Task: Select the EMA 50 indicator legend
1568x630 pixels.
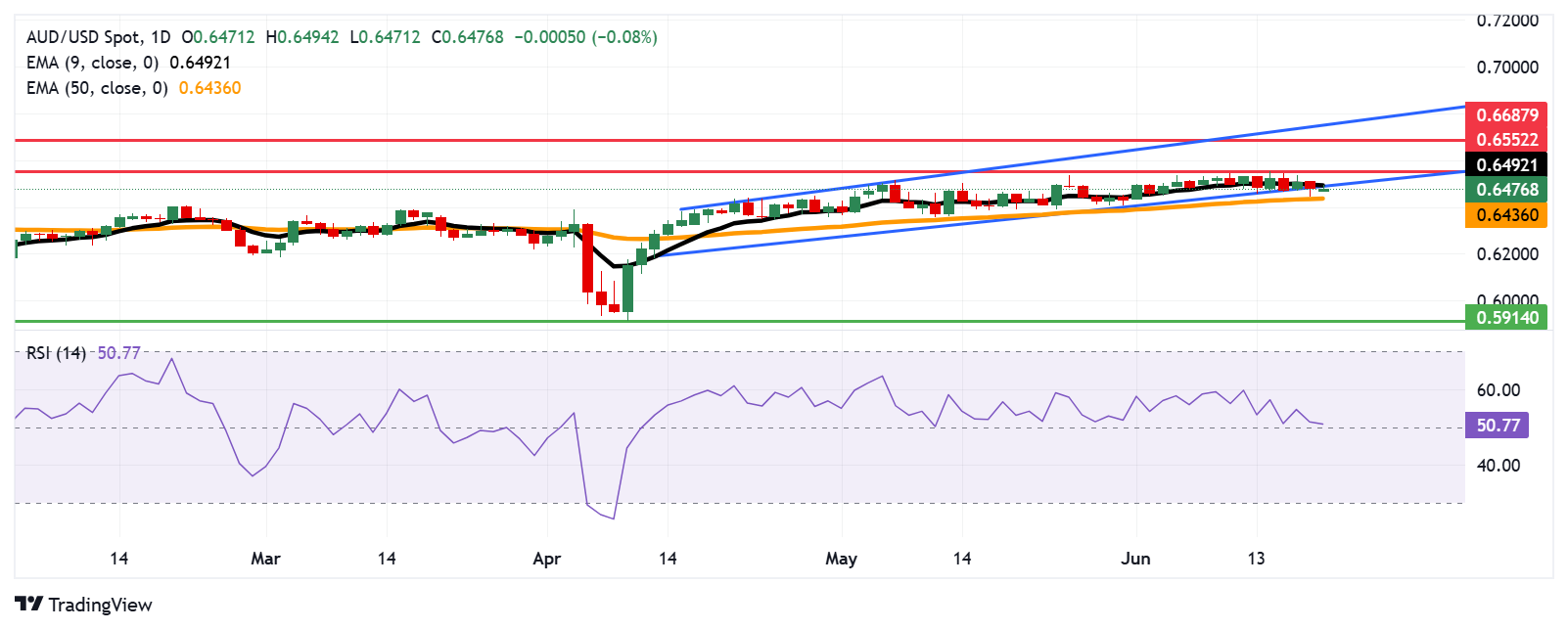Action: (x=97, y=88)
